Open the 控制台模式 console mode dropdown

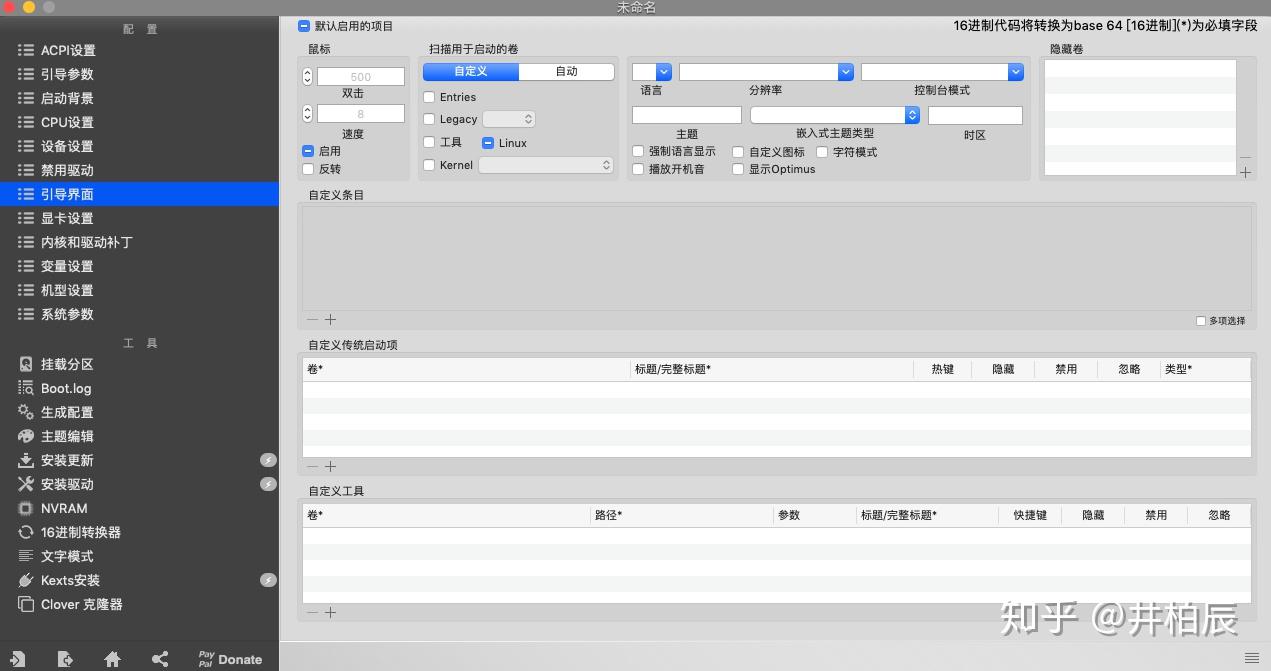pyautogui.click(x=1016, y=71)
